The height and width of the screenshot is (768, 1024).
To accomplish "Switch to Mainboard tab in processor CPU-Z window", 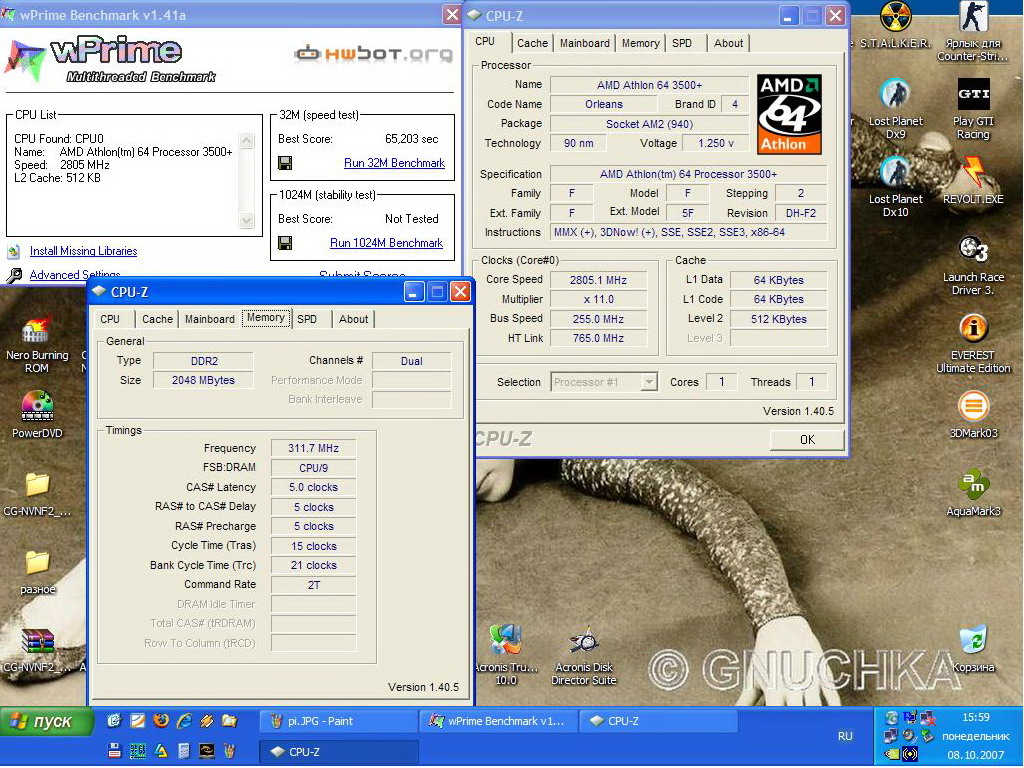I will coord(584,43).
